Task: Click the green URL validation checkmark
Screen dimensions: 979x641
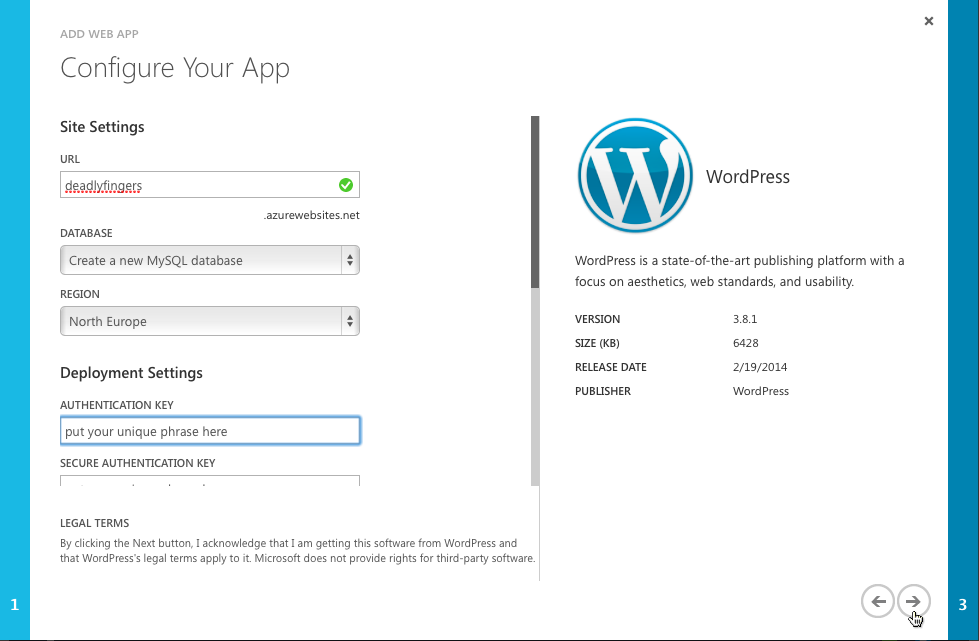Action: click(x=346, y=185)
